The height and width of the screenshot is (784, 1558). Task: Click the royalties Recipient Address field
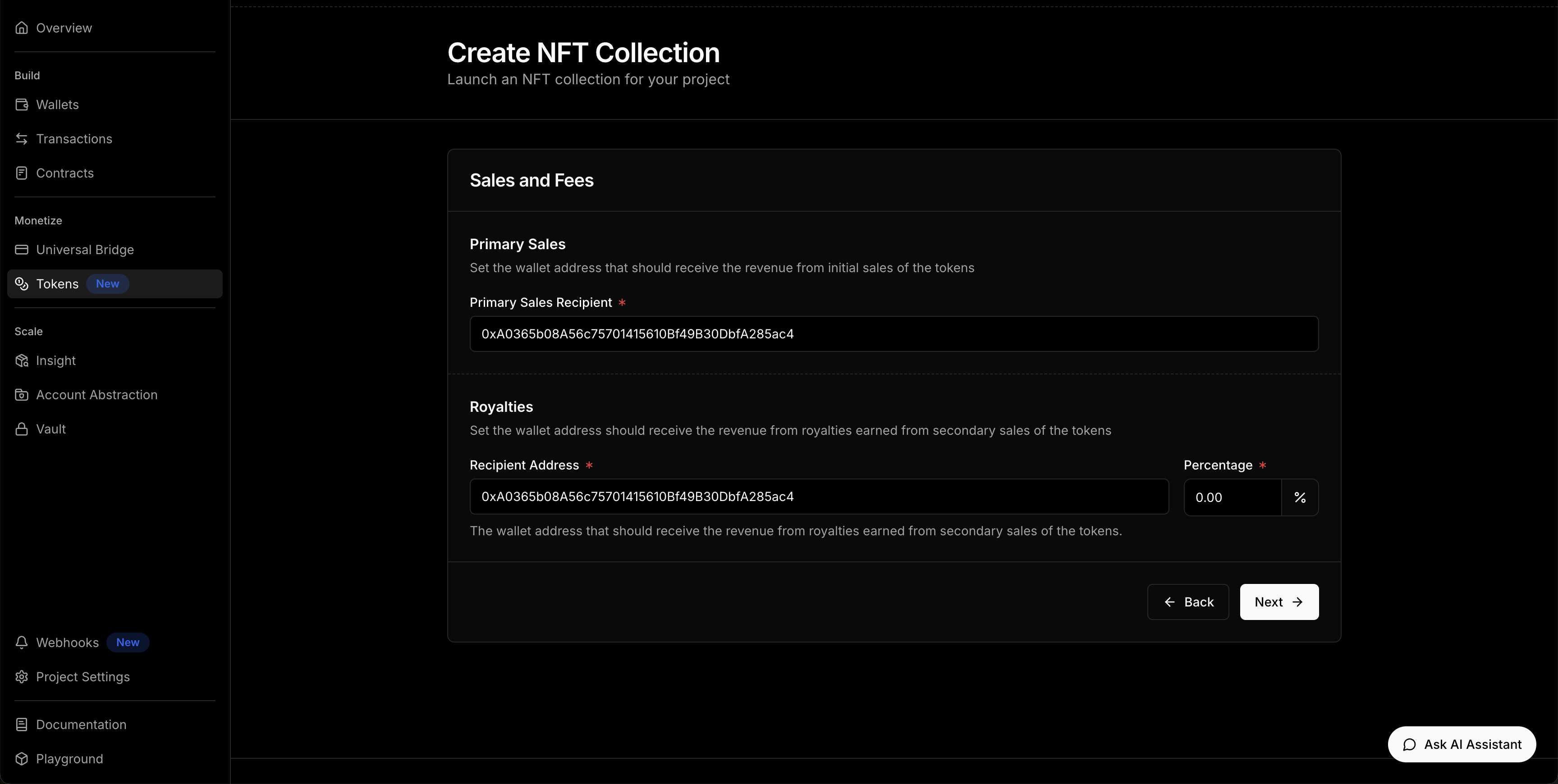(x=818, y=497)
